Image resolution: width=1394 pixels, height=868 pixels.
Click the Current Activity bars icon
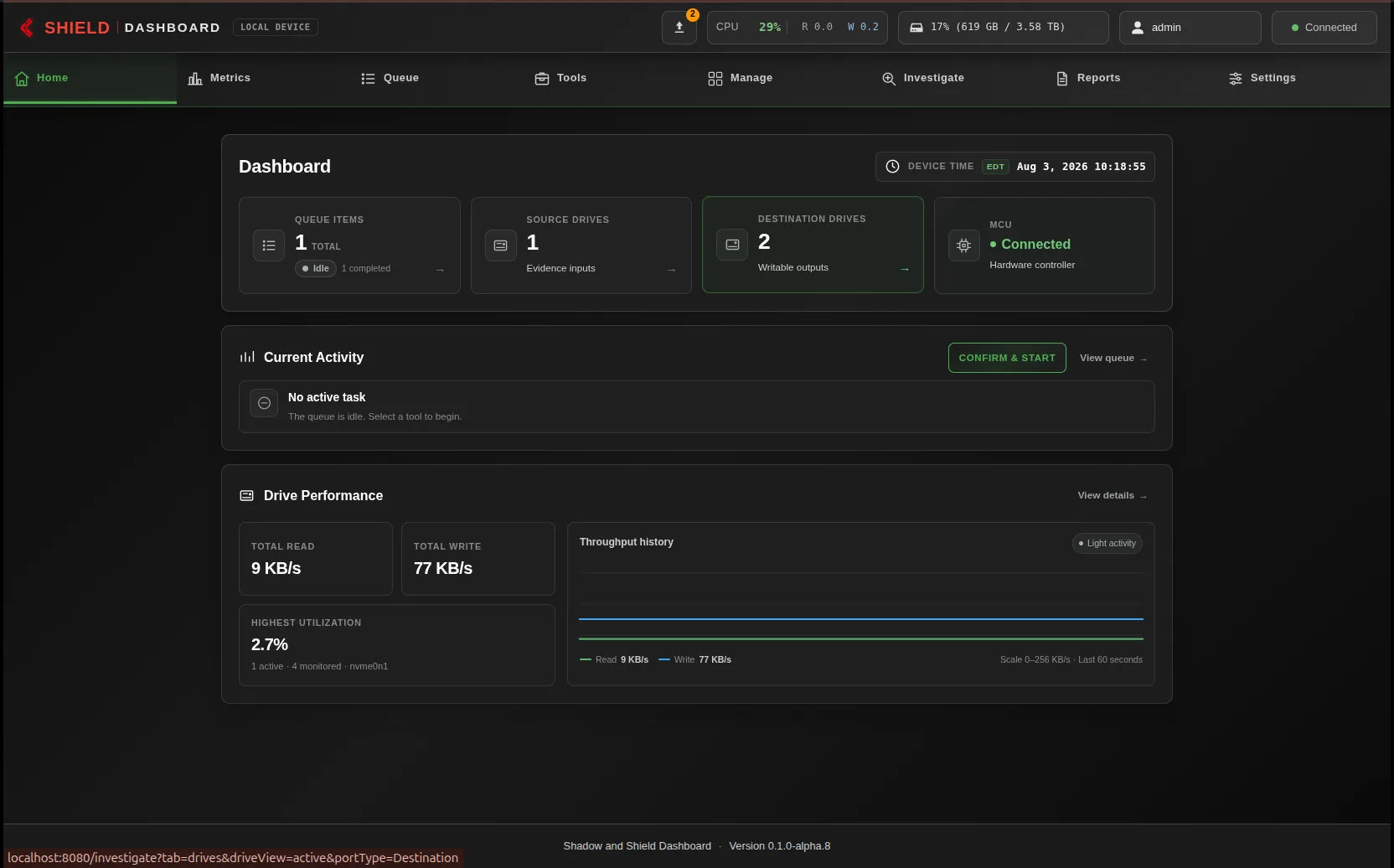tap(247, 357)
